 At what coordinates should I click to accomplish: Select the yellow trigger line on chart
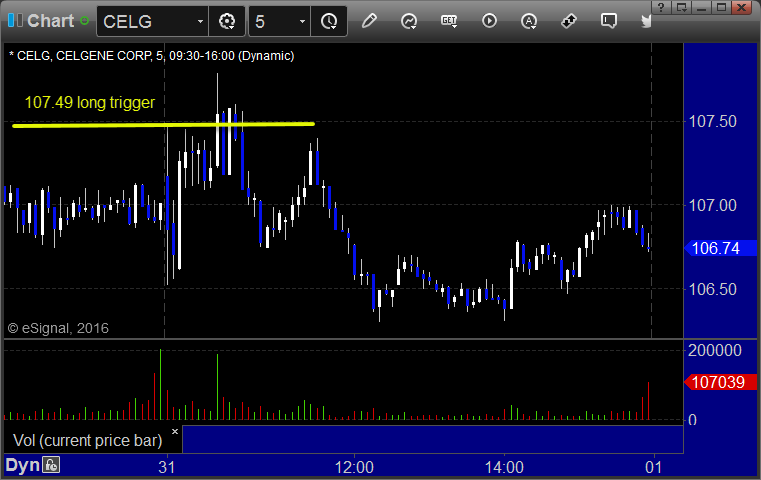(164, 125)
